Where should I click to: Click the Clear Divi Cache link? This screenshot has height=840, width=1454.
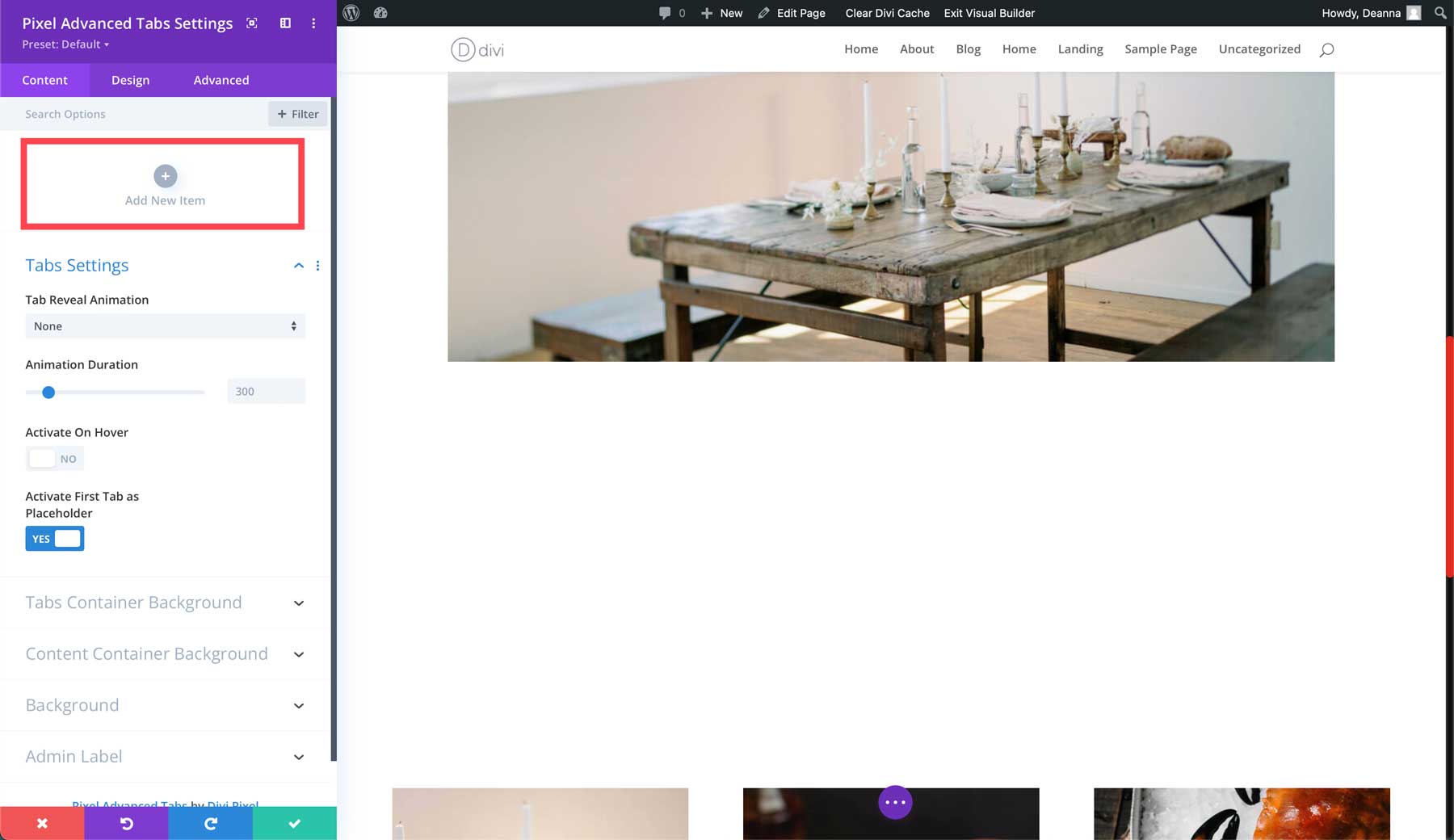tap(886, 13)
